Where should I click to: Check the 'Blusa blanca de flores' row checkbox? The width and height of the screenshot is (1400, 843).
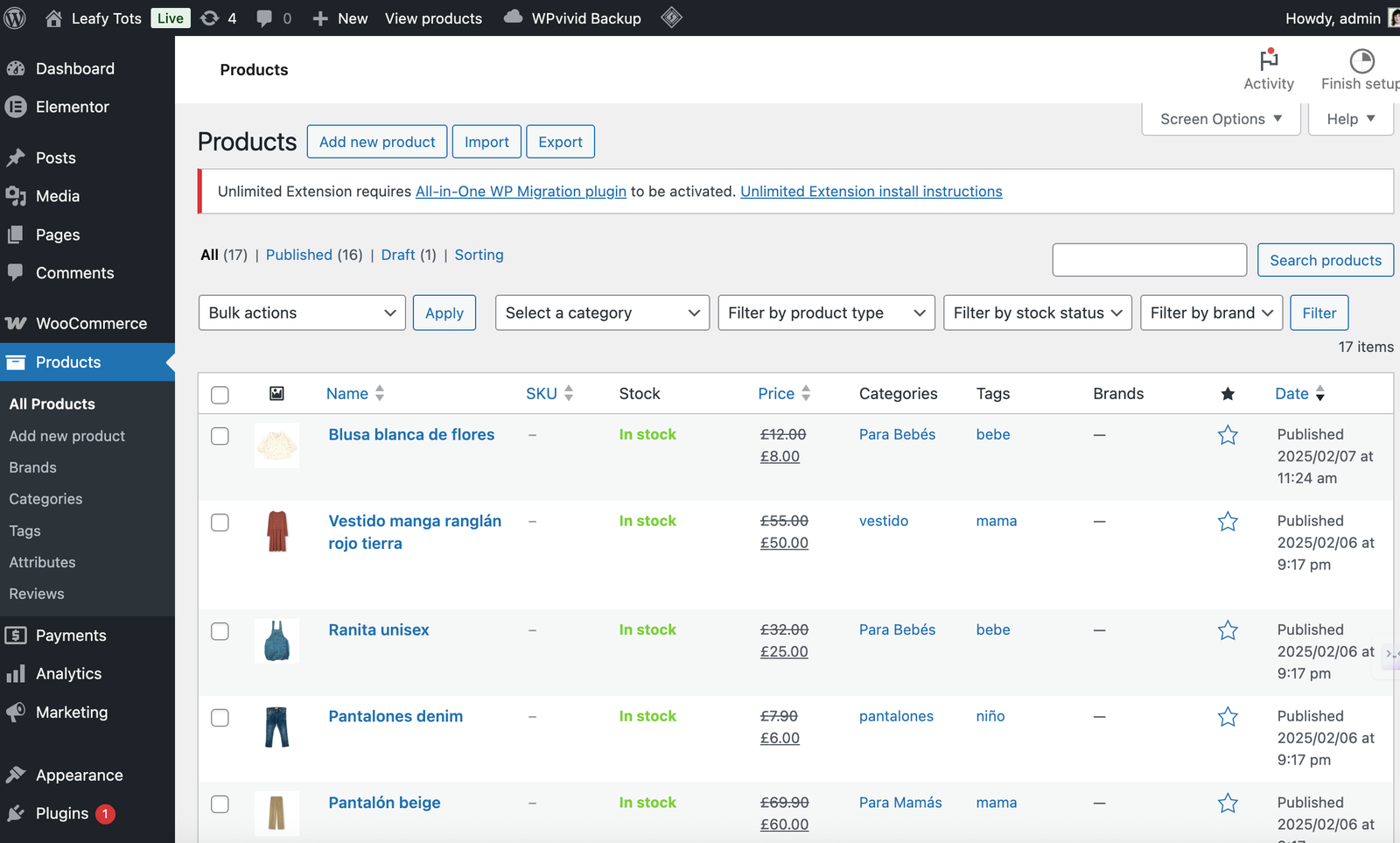click(220, 435)
